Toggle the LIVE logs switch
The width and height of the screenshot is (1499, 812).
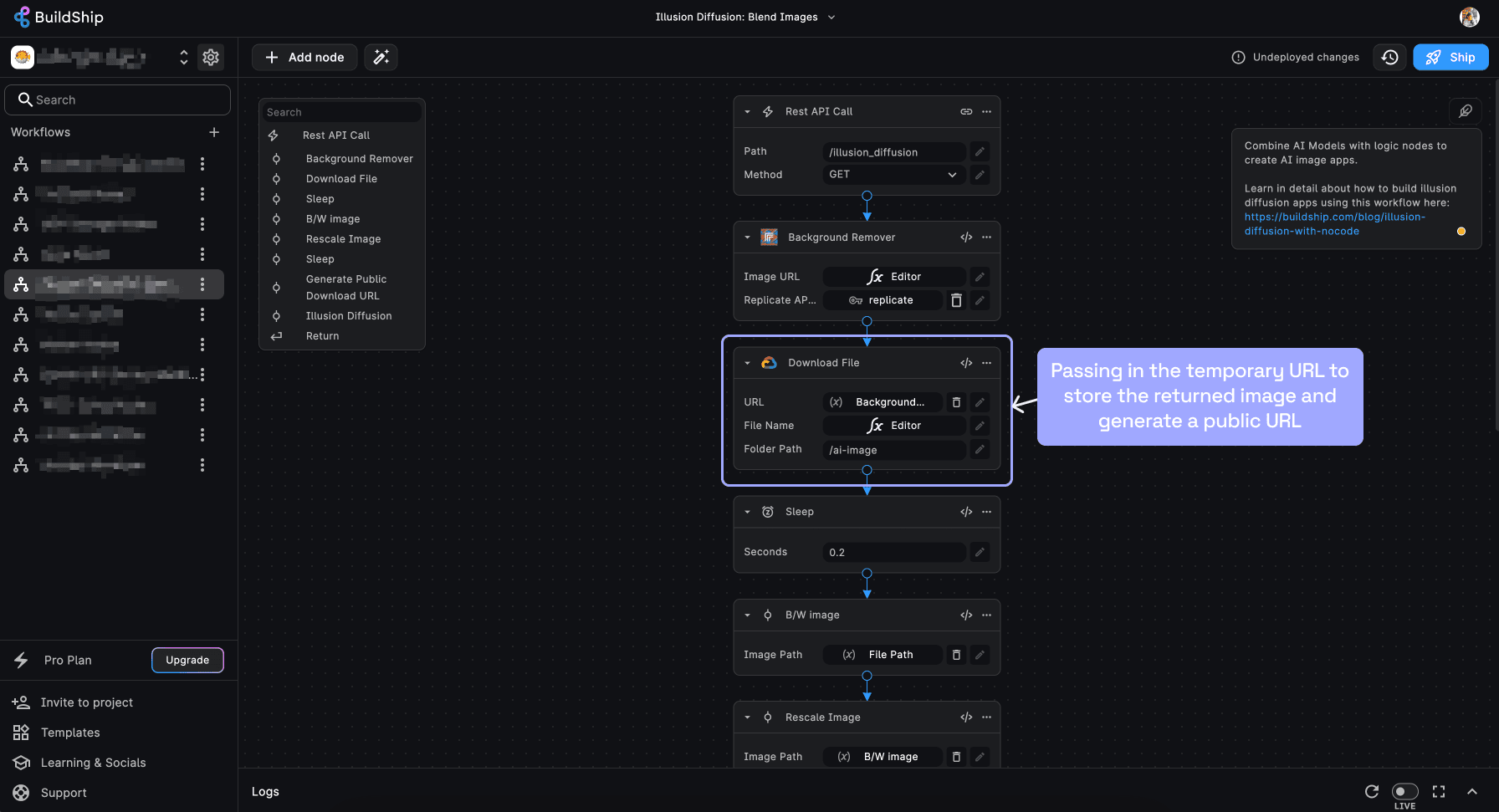(x=1404, y=791)
